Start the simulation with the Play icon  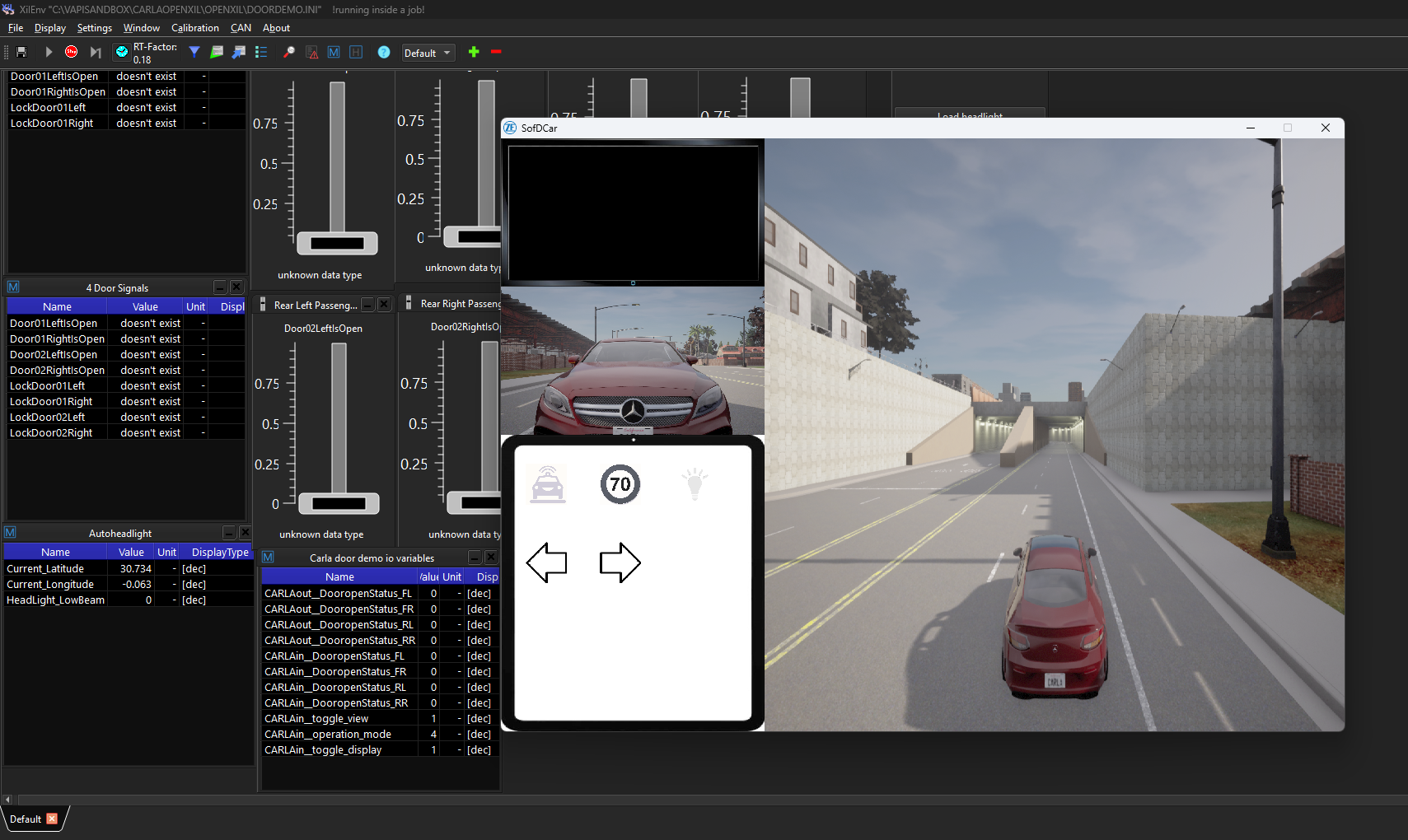(x=48, y=51)
